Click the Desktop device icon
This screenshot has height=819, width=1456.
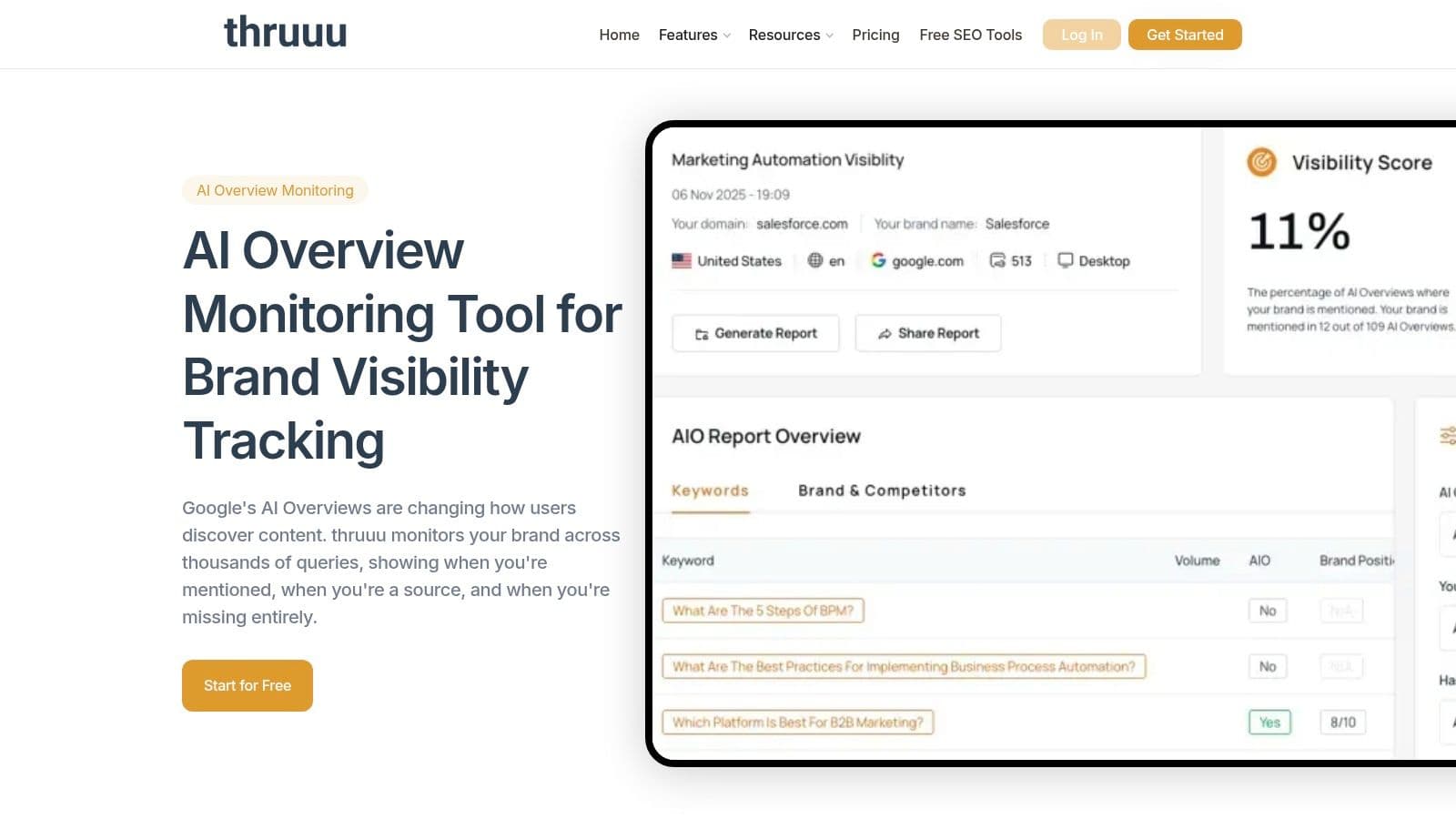point(1066,260)
